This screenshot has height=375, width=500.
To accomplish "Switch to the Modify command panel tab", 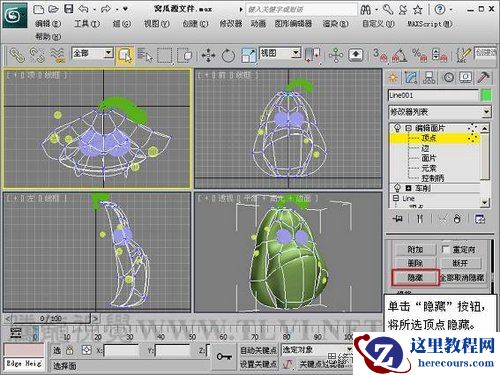I will coord(411,78).
